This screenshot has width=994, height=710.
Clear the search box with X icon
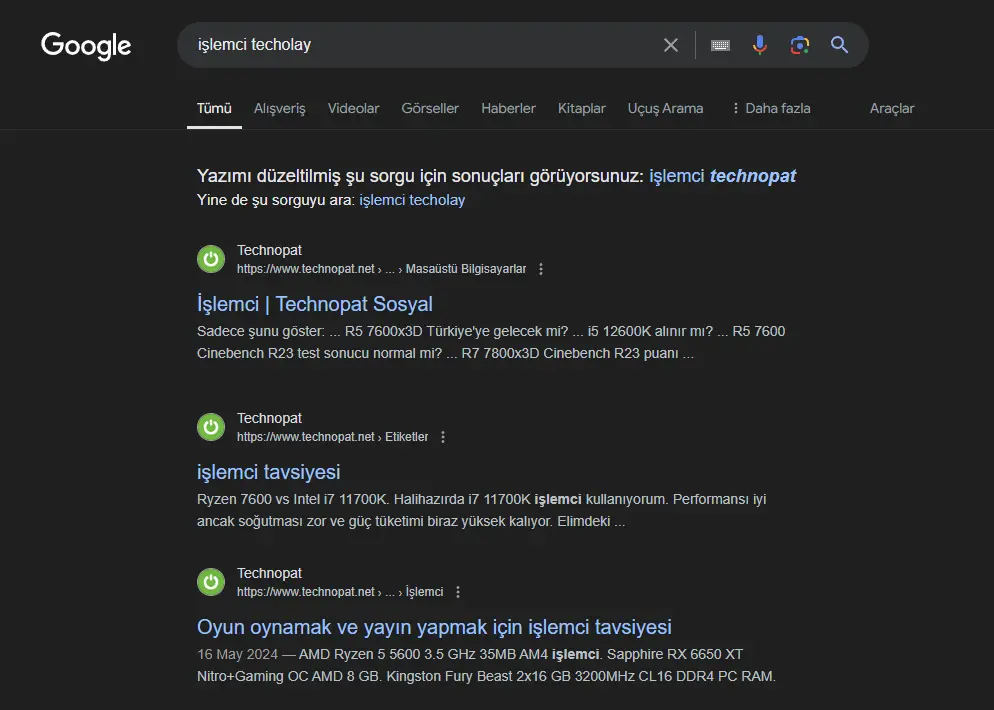[x=671, y=45]
